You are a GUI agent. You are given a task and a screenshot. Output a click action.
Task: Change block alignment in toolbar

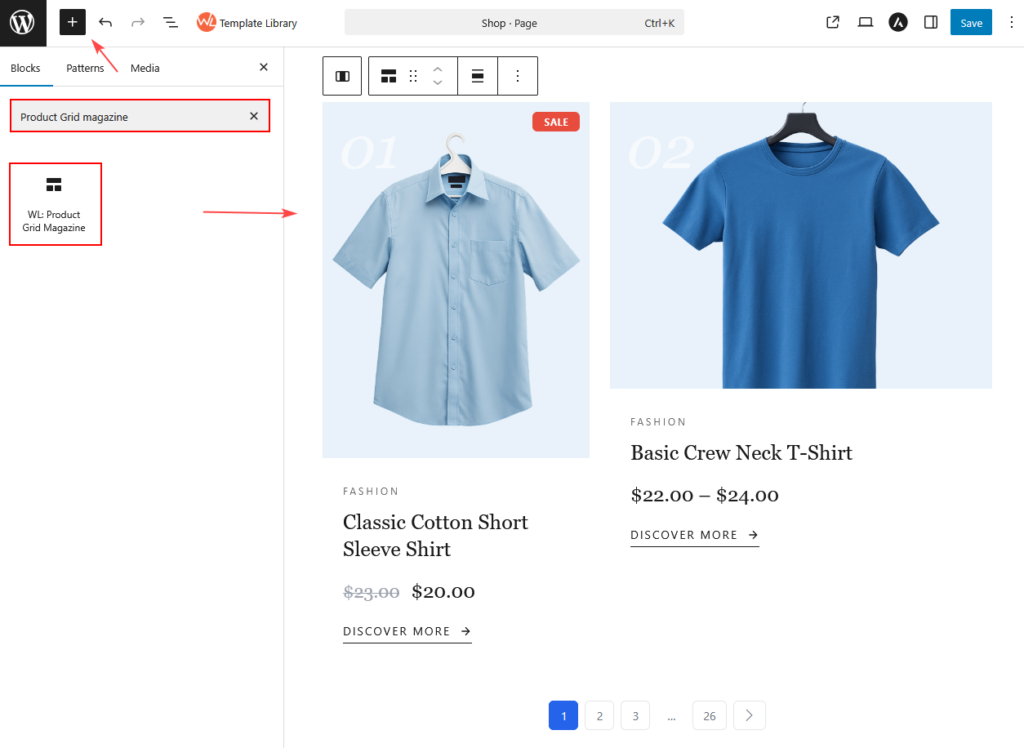(478, 76)
